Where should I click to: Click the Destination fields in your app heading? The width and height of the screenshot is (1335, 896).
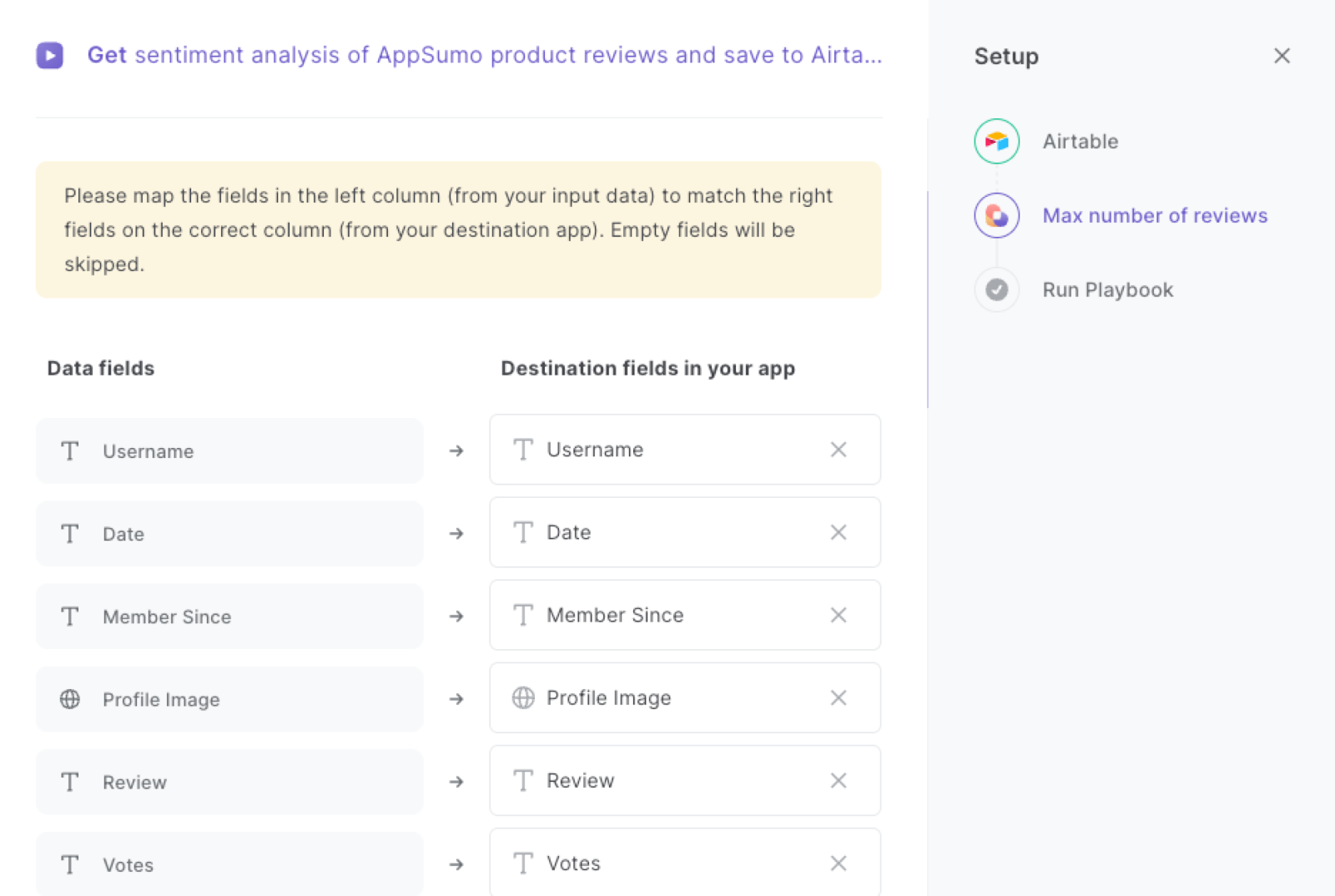click(x=647, y=369)
